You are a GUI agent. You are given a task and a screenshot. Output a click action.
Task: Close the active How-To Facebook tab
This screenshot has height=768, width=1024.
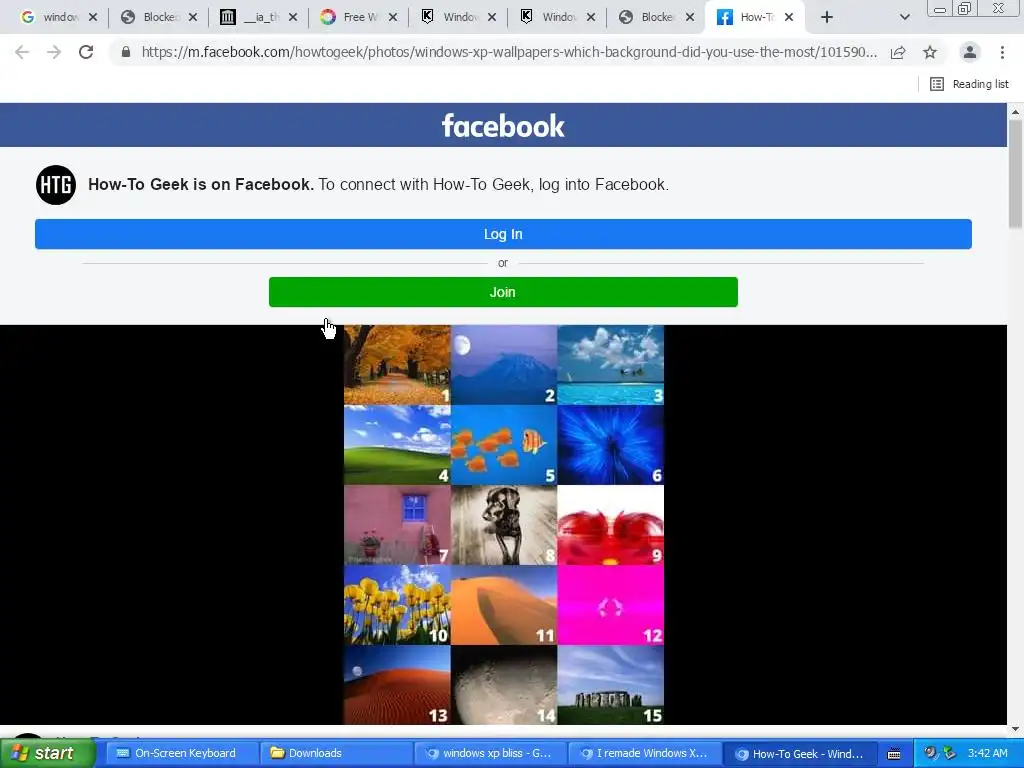pyautogui.click(x=789, y=18)
